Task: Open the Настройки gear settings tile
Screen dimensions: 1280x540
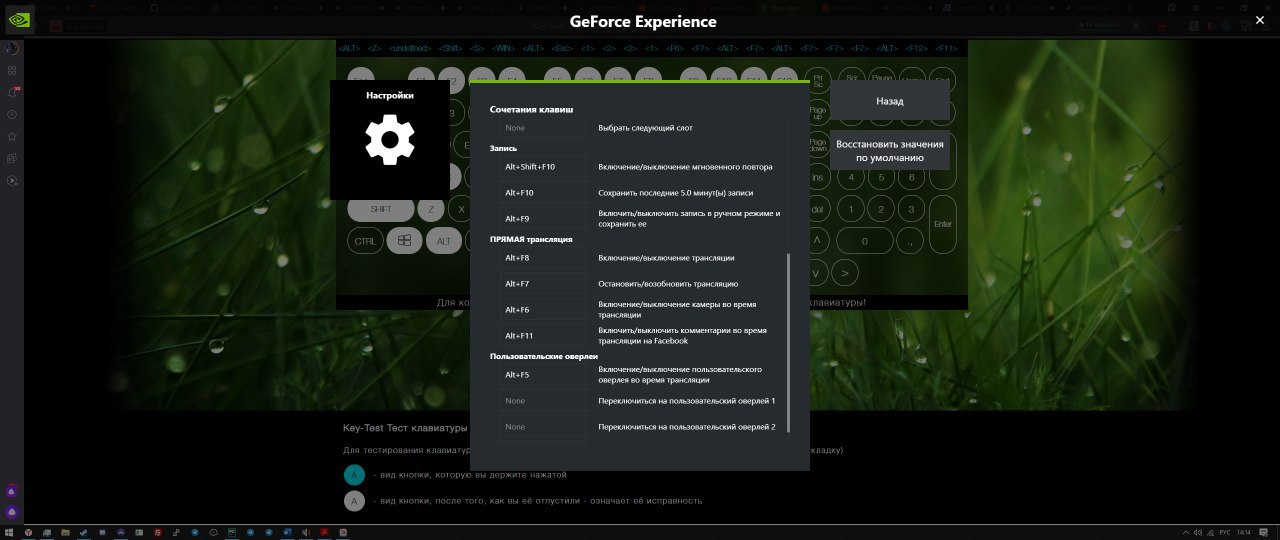Action: coord(390,140)
